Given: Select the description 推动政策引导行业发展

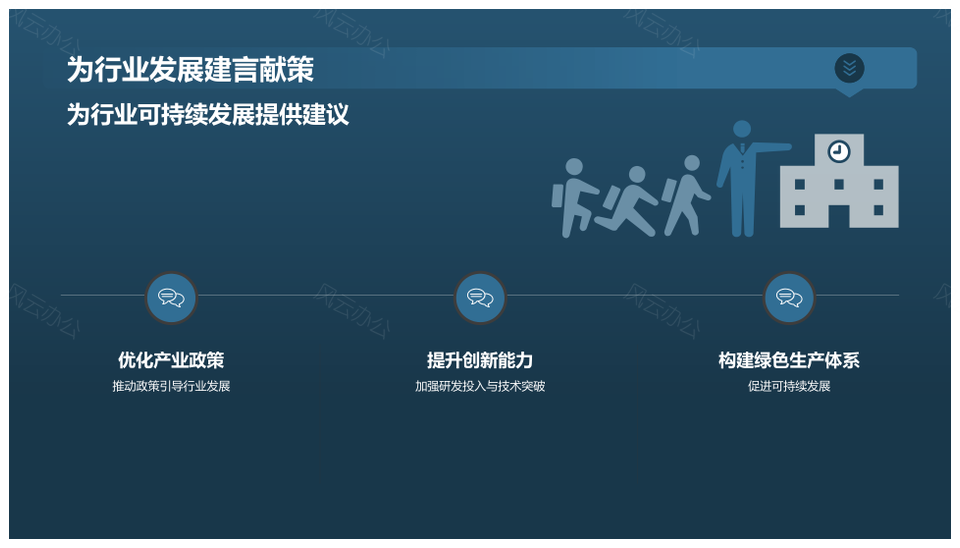Looking at the screenshot, I should (171, 386).
